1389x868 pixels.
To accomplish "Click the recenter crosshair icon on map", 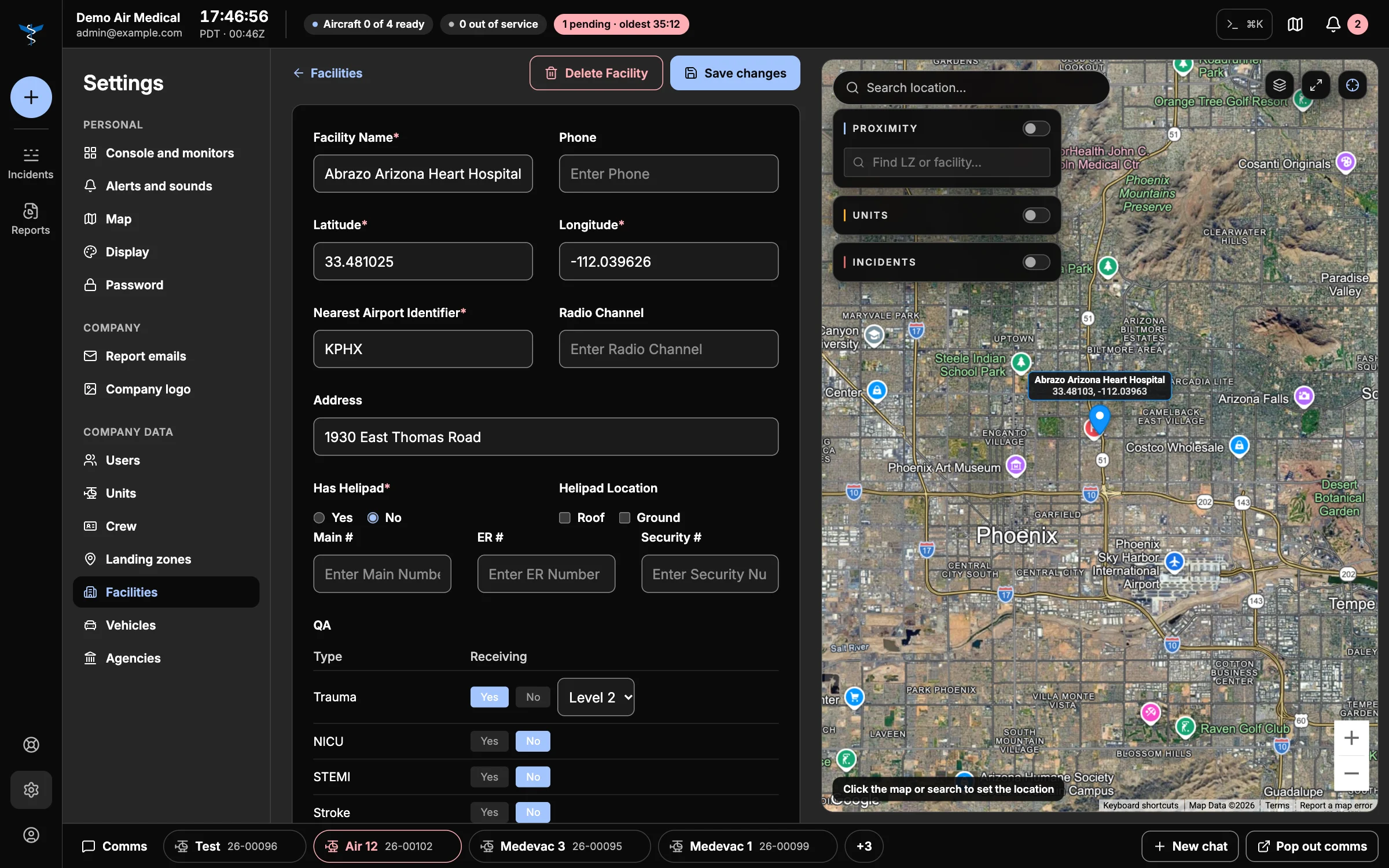I will tap(1352, 86).
